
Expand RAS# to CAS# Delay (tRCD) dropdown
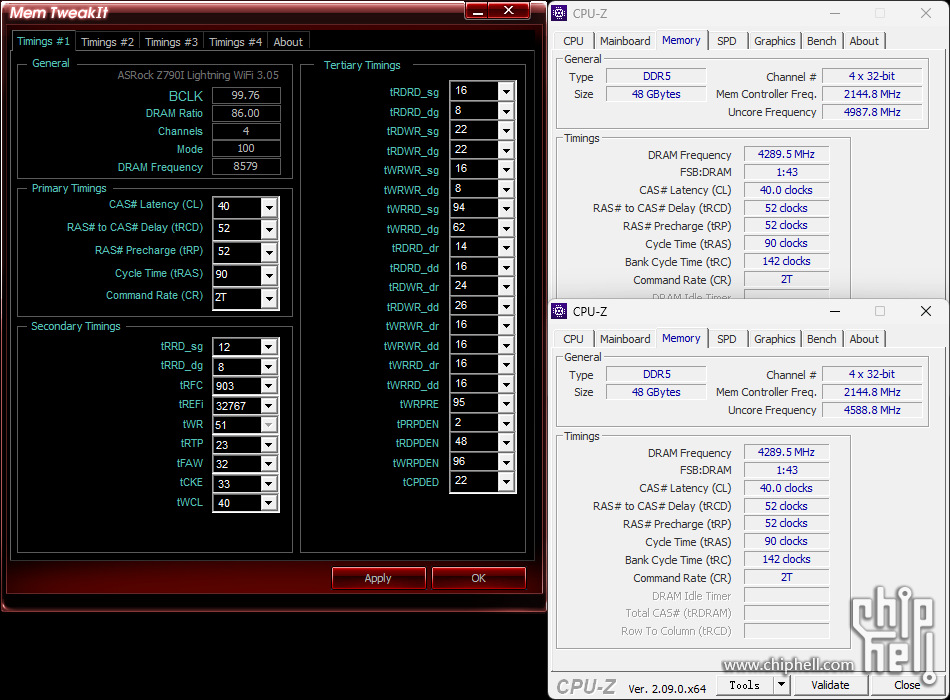click(269, 230)
